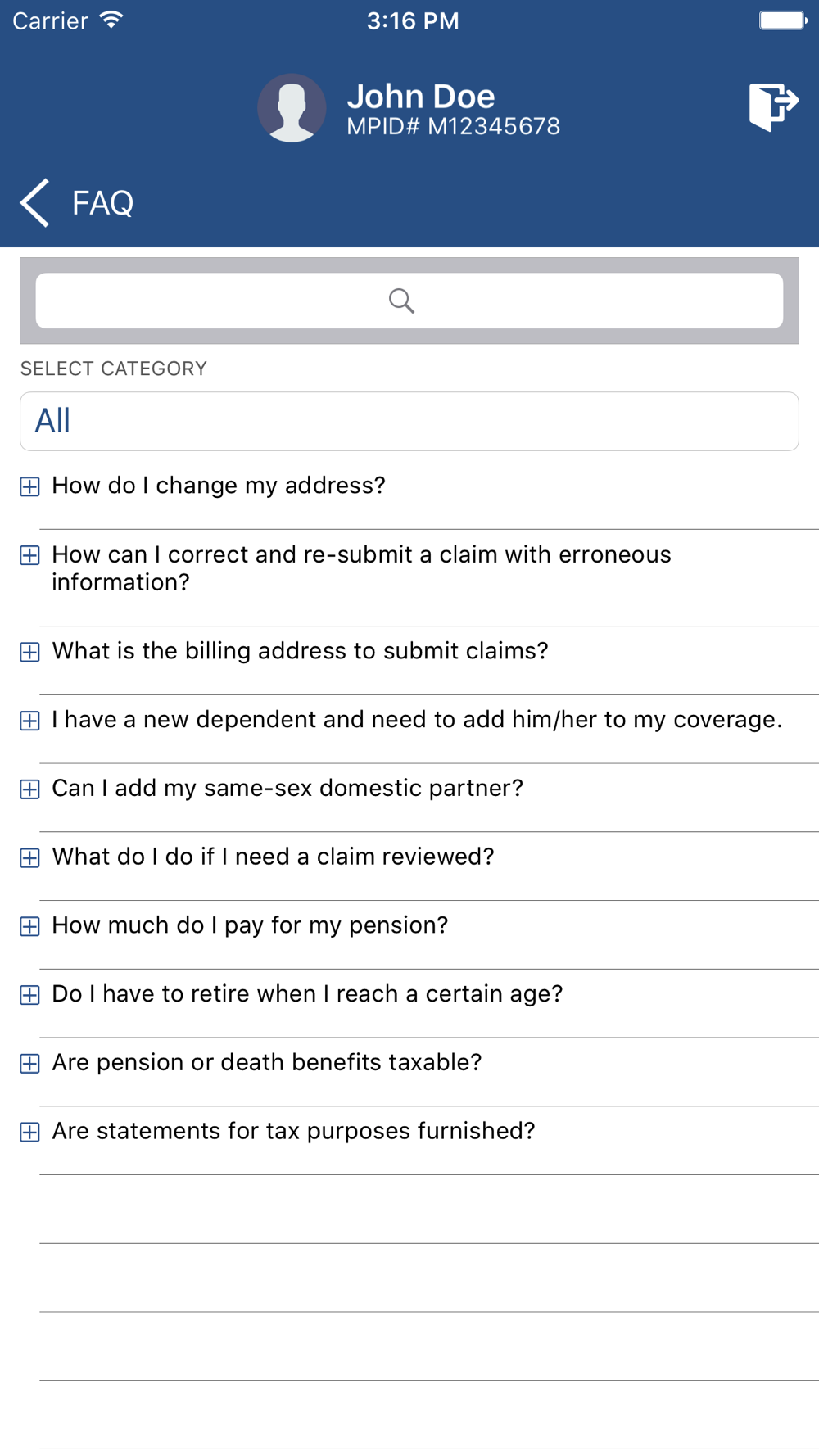The image size is (819, 1456).
Task: Tap the John Doe name text
Action: (421, 97)
